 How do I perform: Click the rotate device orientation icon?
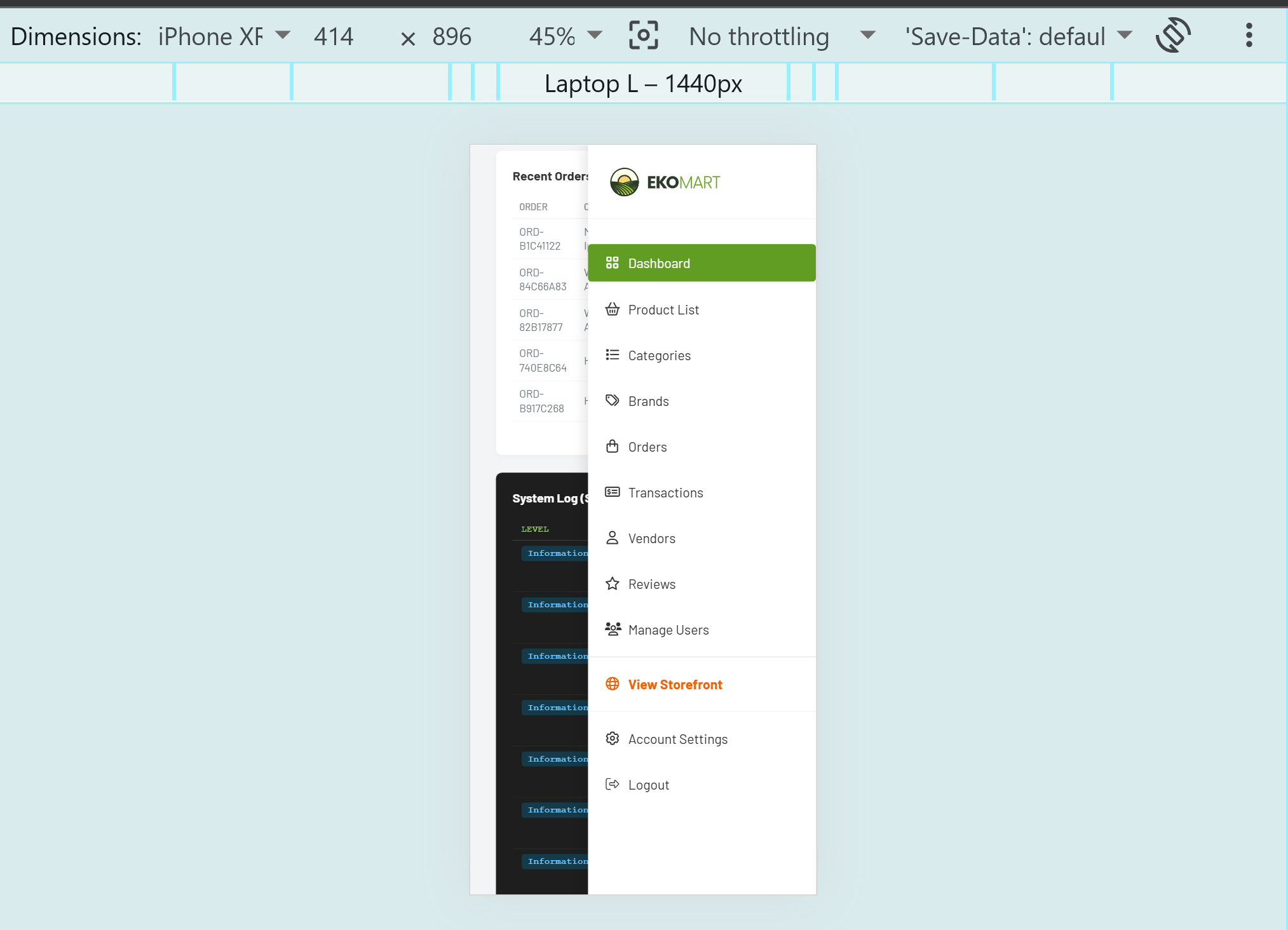pyautogui.click(x=1173, y=36)
